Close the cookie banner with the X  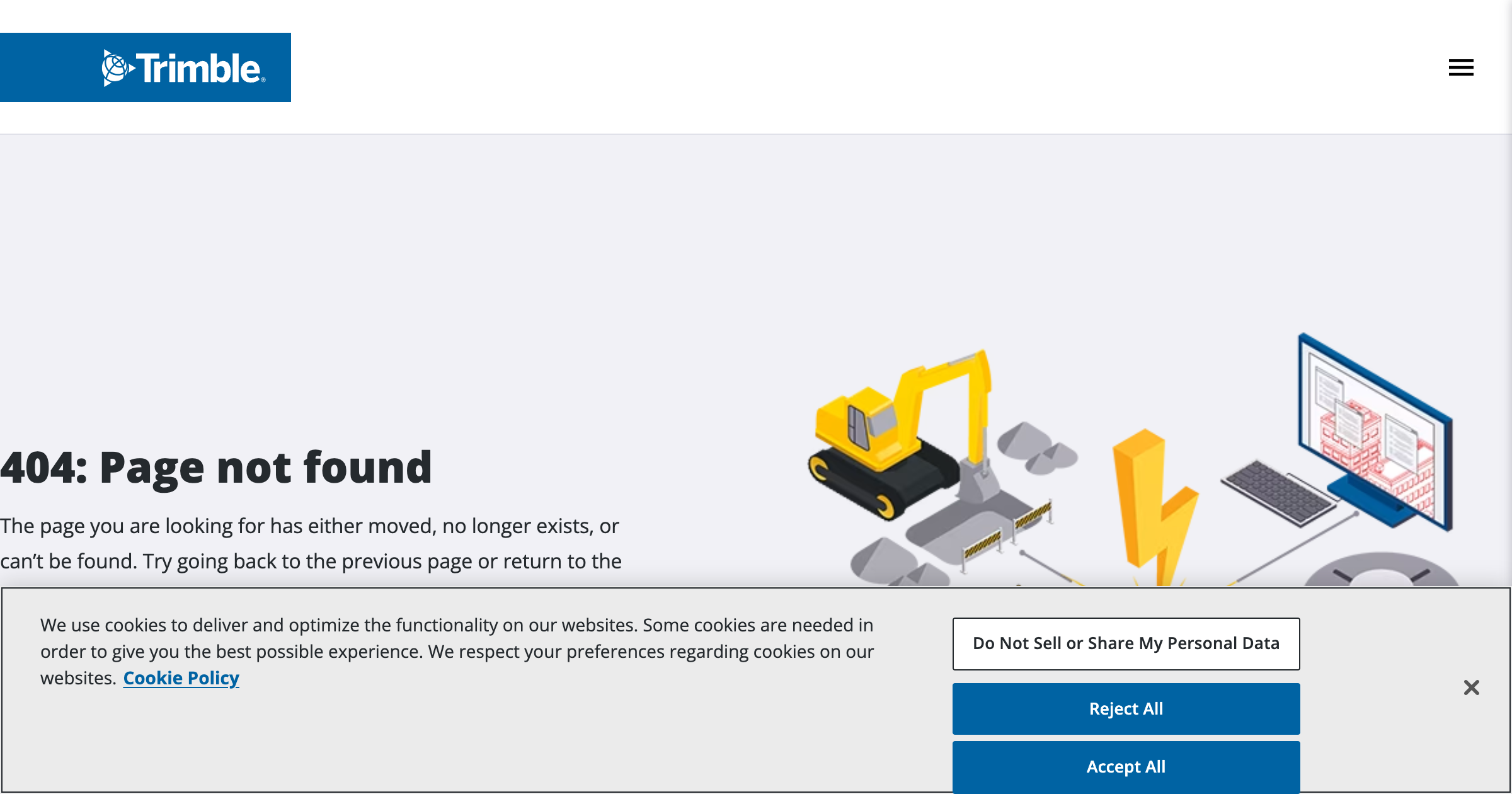1471,687
